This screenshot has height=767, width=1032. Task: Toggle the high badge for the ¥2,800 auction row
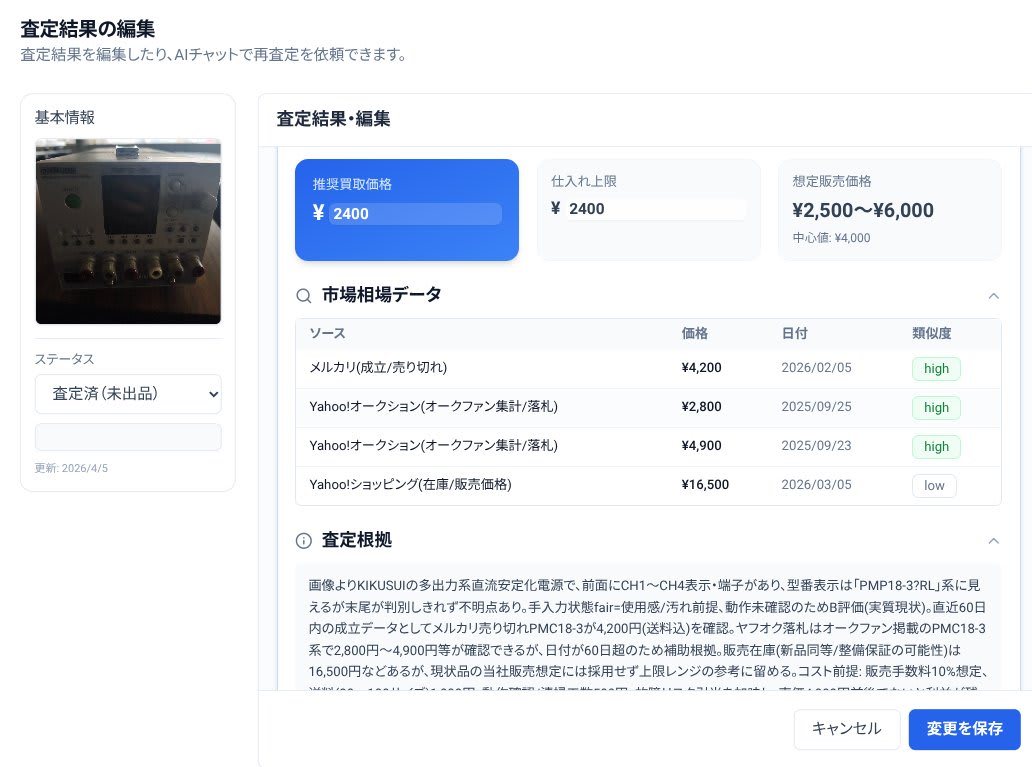936,407
